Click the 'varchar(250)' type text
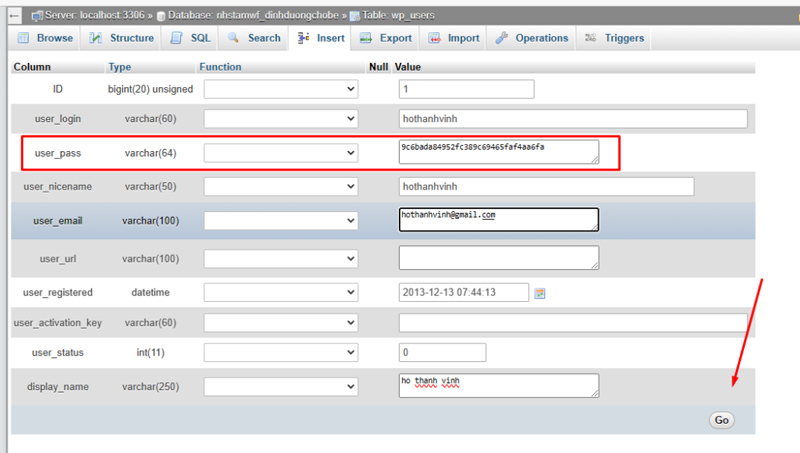This screenshot has height=453, width=800. [x=151, y=387]
